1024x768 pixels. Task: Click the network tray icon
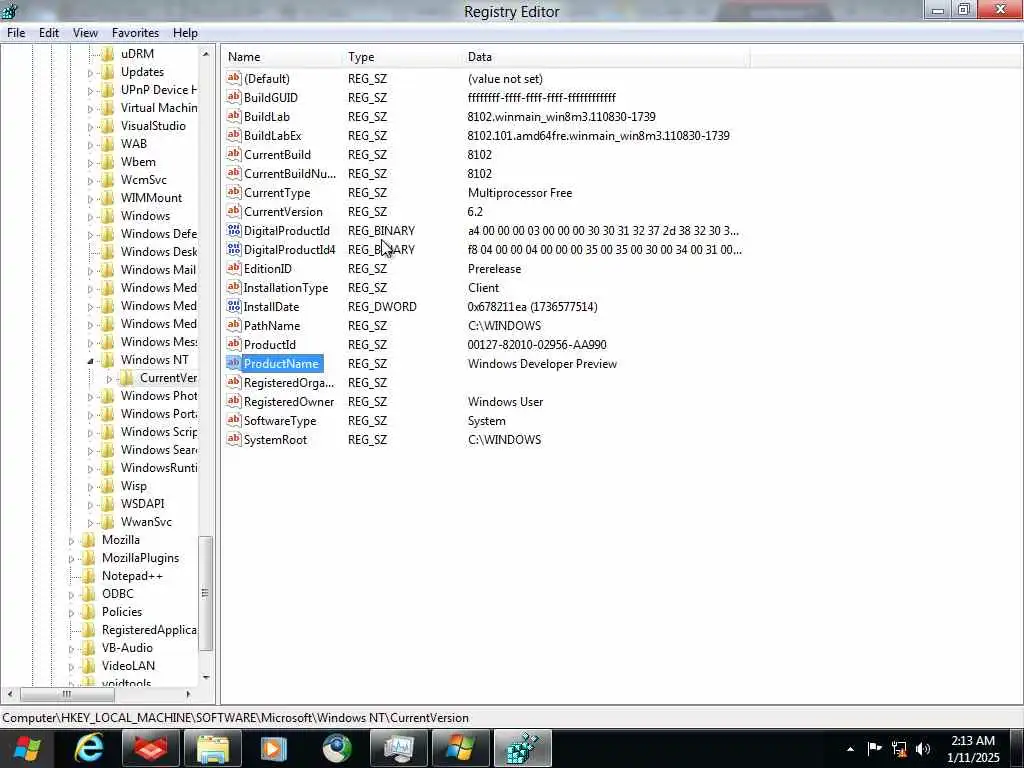tap(899, 748)
